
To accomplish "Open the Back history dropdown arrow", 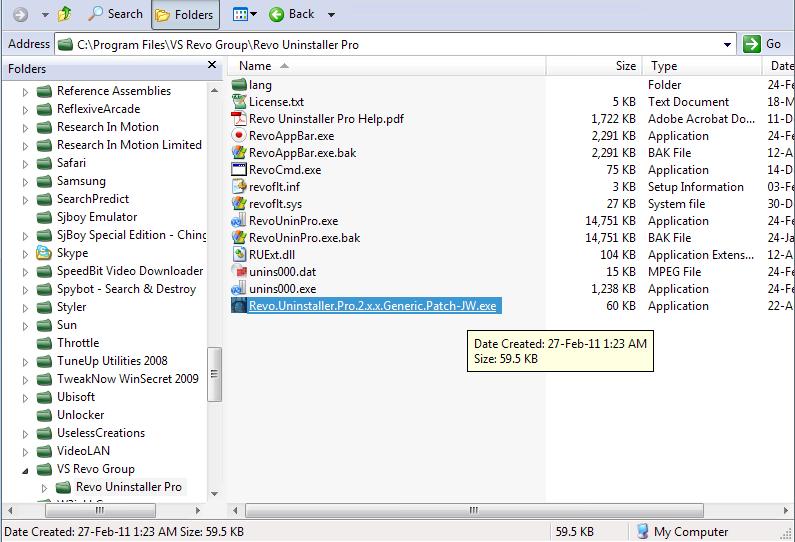I will (x=331, y=15).
